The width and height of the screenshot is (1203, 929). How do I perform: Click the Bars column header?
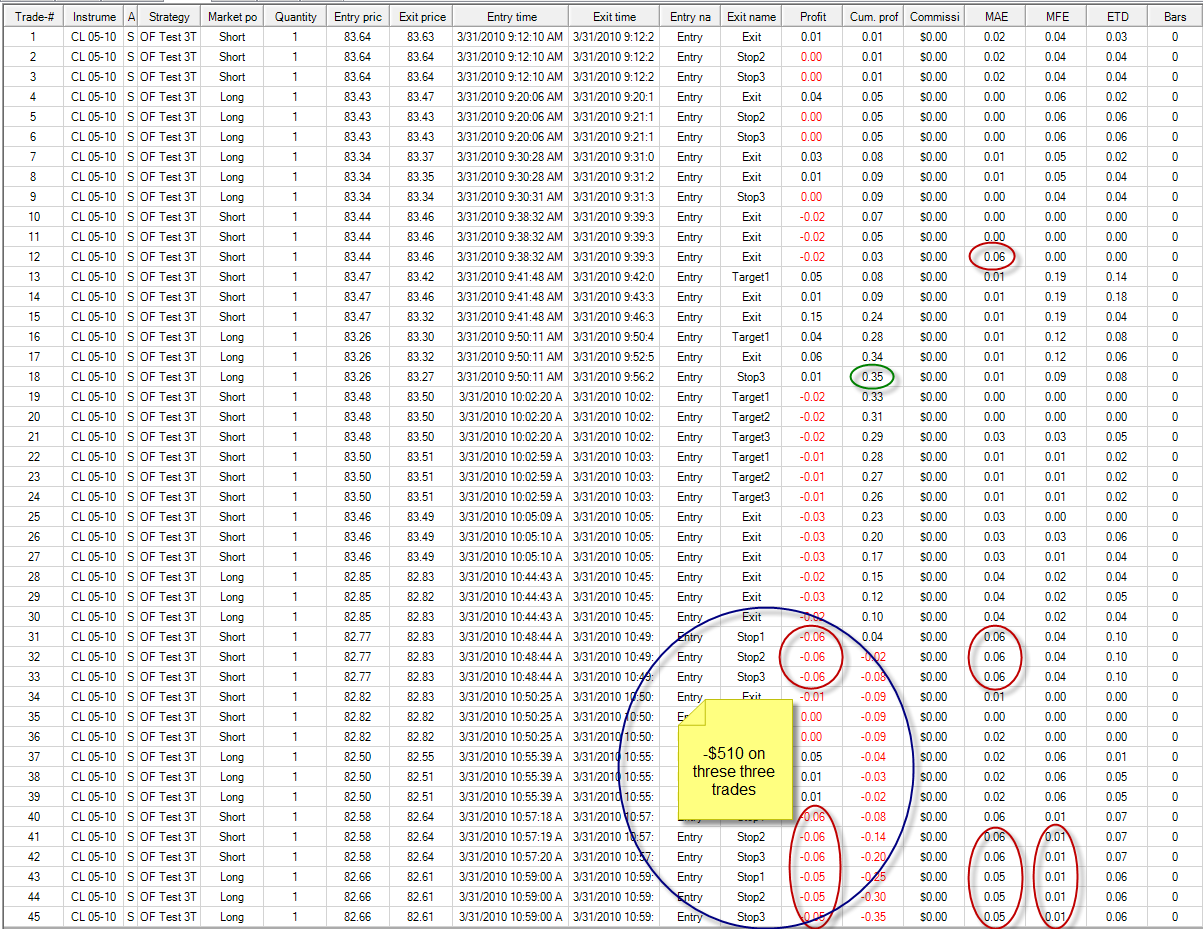[1174, 17]
